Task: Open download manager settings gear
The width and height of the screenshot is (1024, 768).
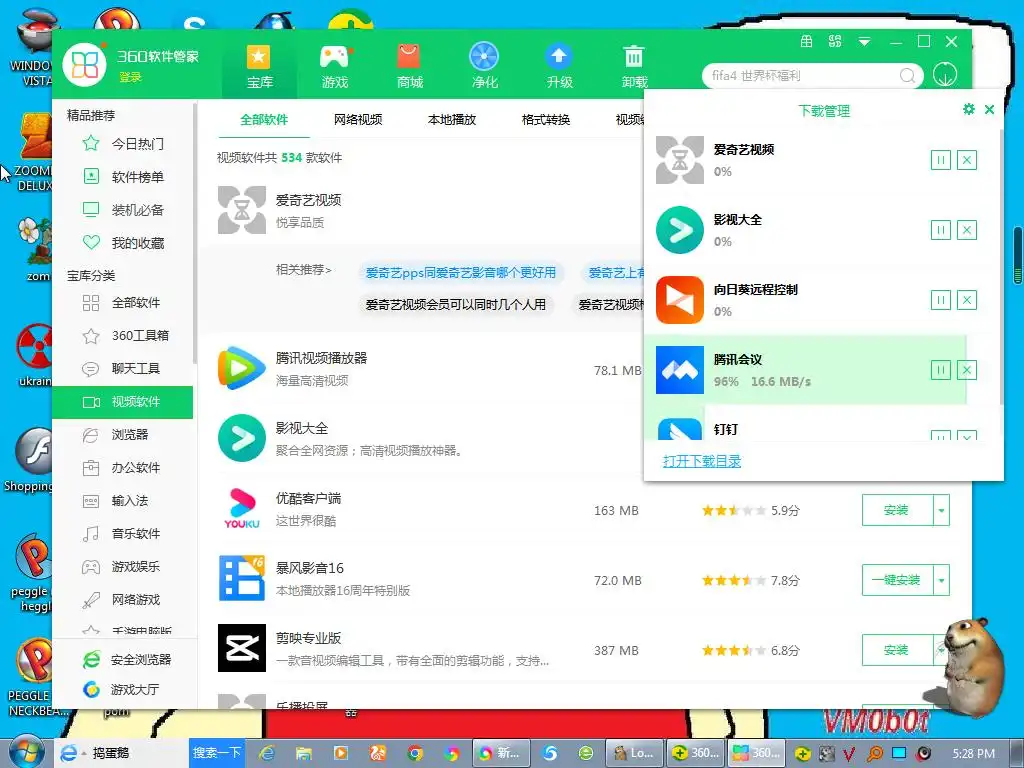Action: pyautogui.click(x=969, y=109)
